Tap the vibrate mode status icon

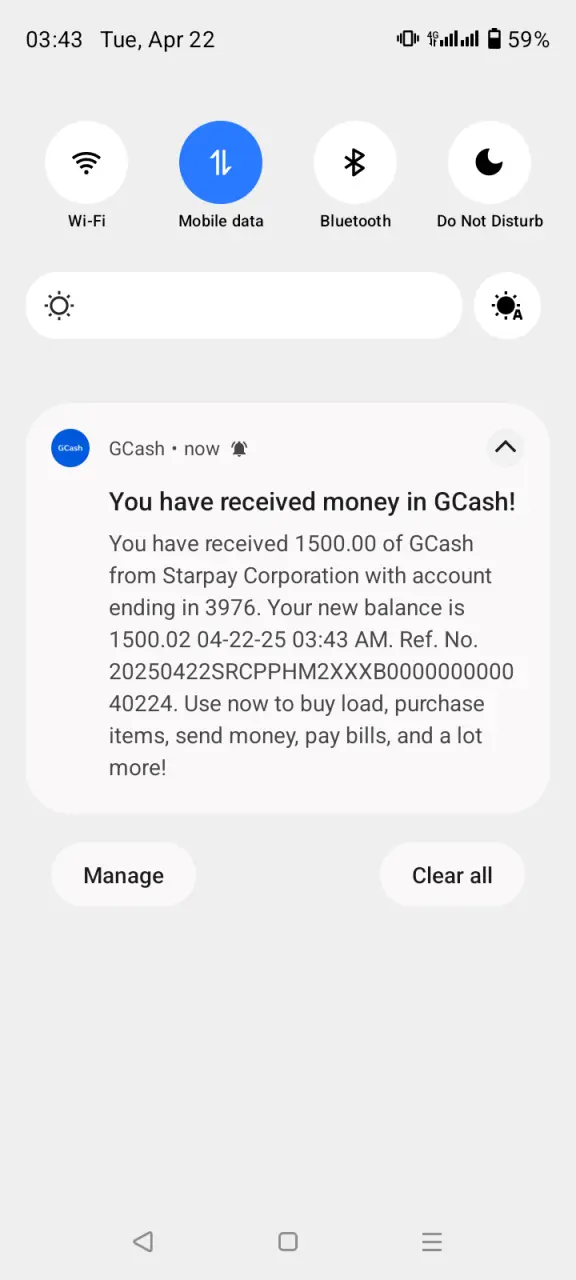point(407,39)
